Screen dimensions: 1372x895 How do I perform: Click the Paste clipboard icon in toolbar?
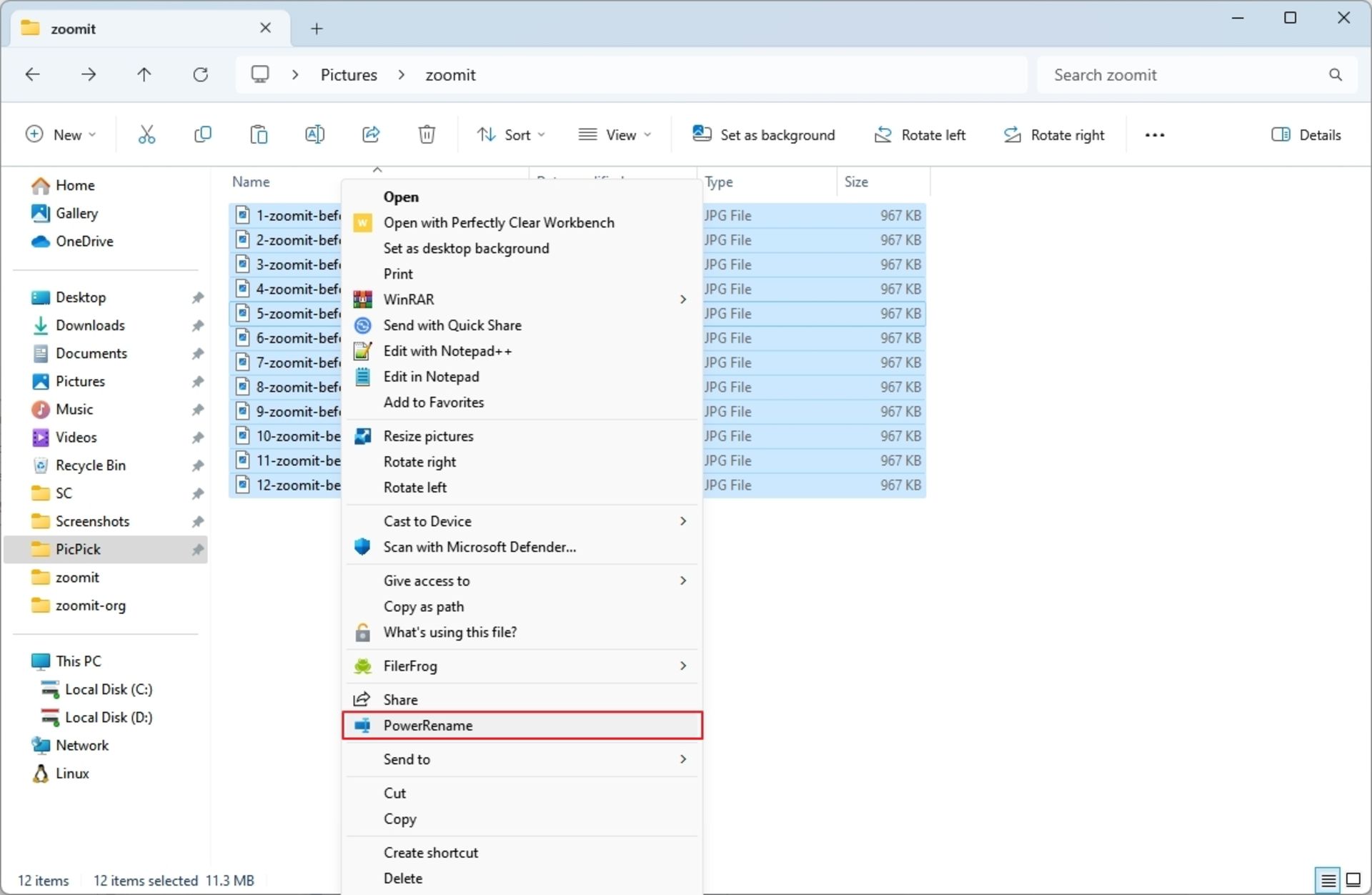pos(259,134)
